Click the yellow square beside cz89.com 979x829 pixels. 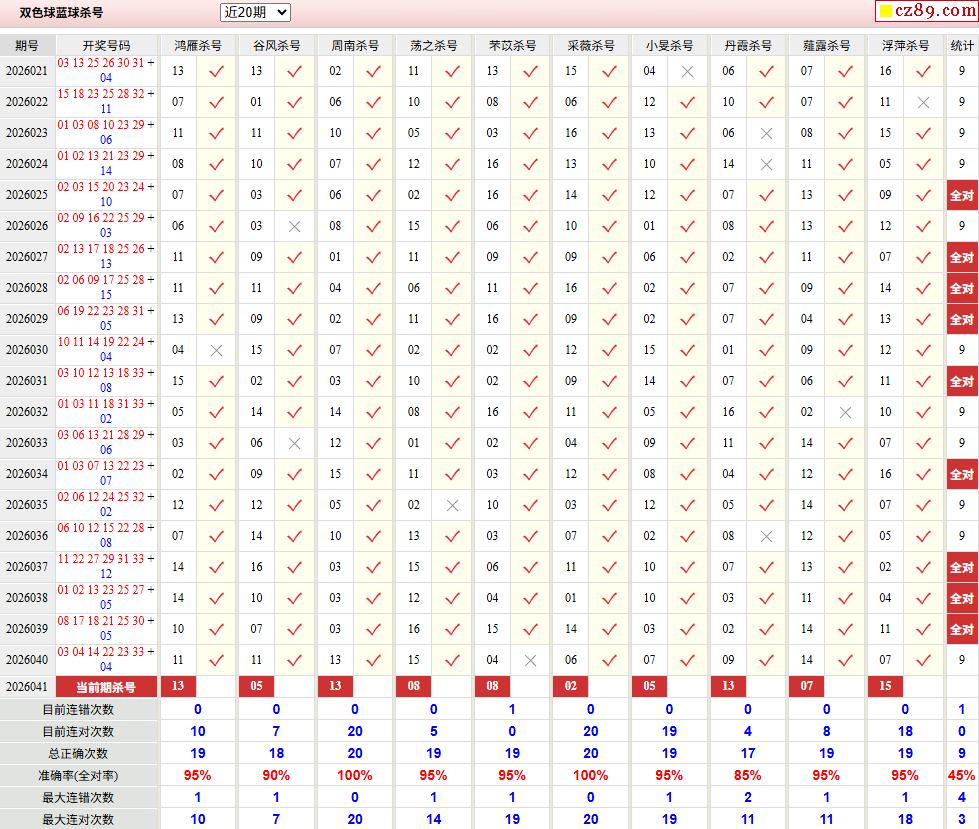(x=884, y=12)
